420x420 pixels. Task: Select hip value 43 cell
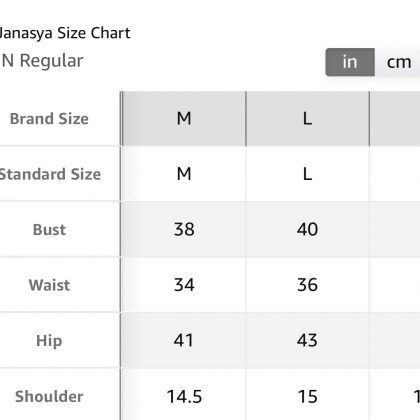(x=307, y=340)
